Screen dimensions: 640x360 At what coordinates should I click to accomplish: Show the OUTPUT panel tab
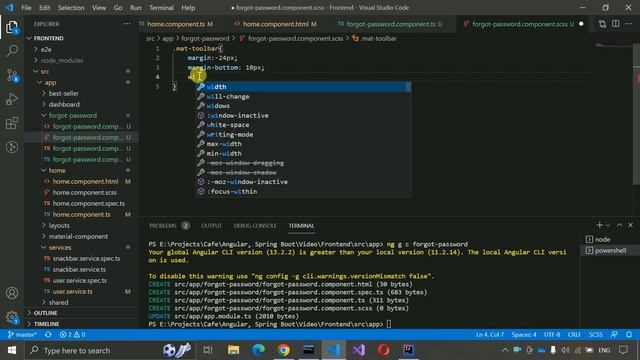tap(211, 226)
